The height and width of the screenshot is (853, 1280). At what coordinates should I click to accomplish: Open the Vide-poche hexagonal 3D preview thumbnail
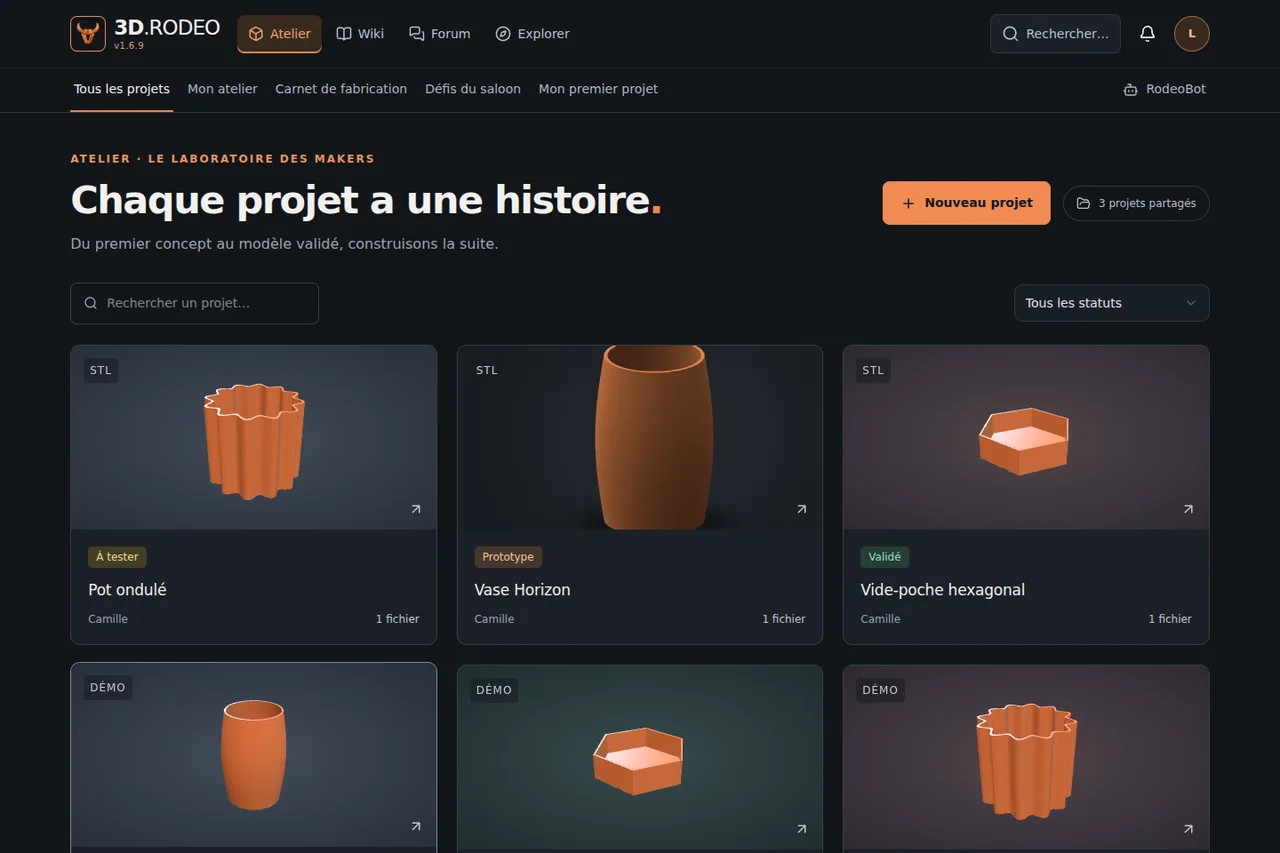pyautogui.click(x=1026, y=438)
